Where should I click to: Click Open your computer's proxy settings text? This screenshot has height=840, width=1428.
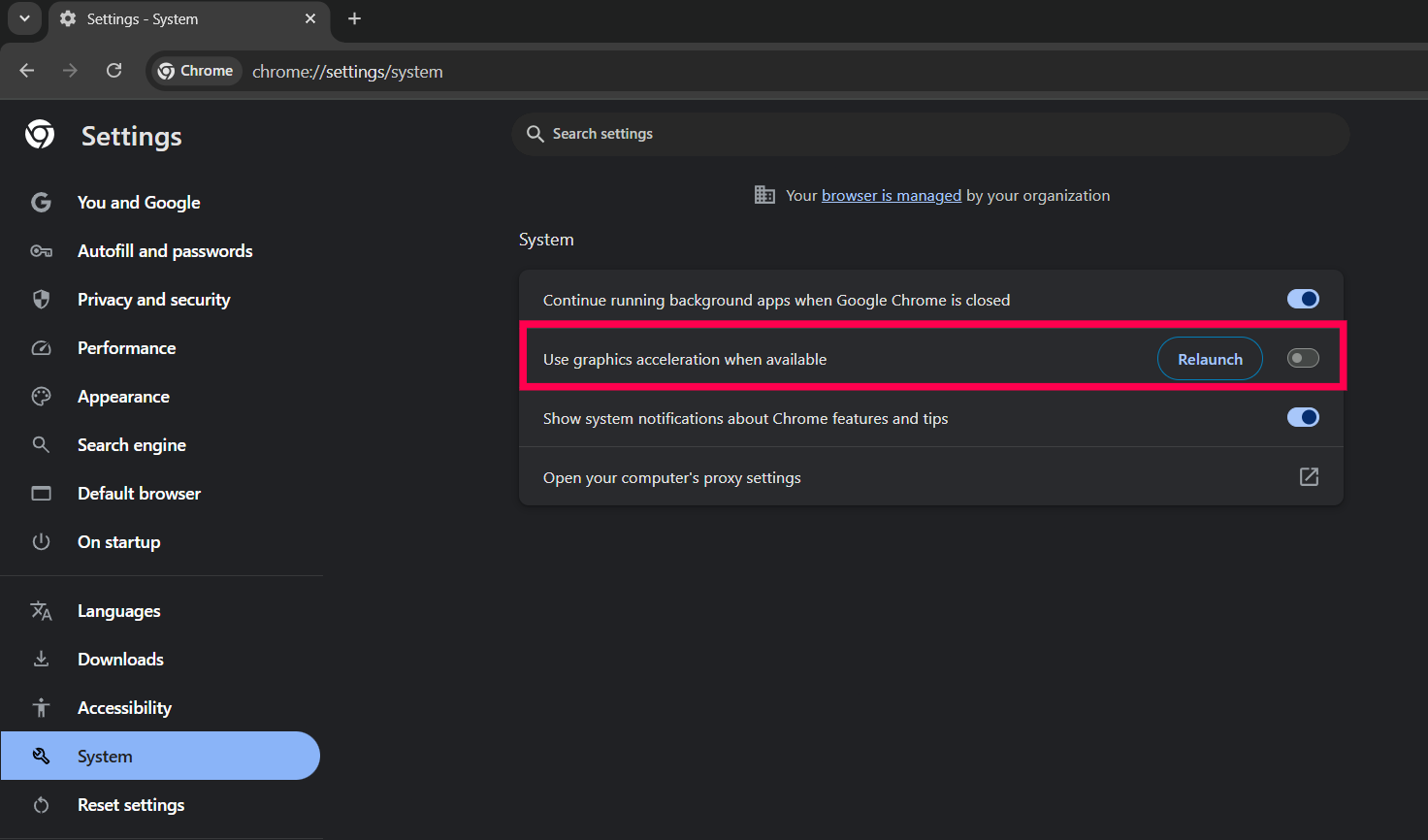[x=672, y=478]
